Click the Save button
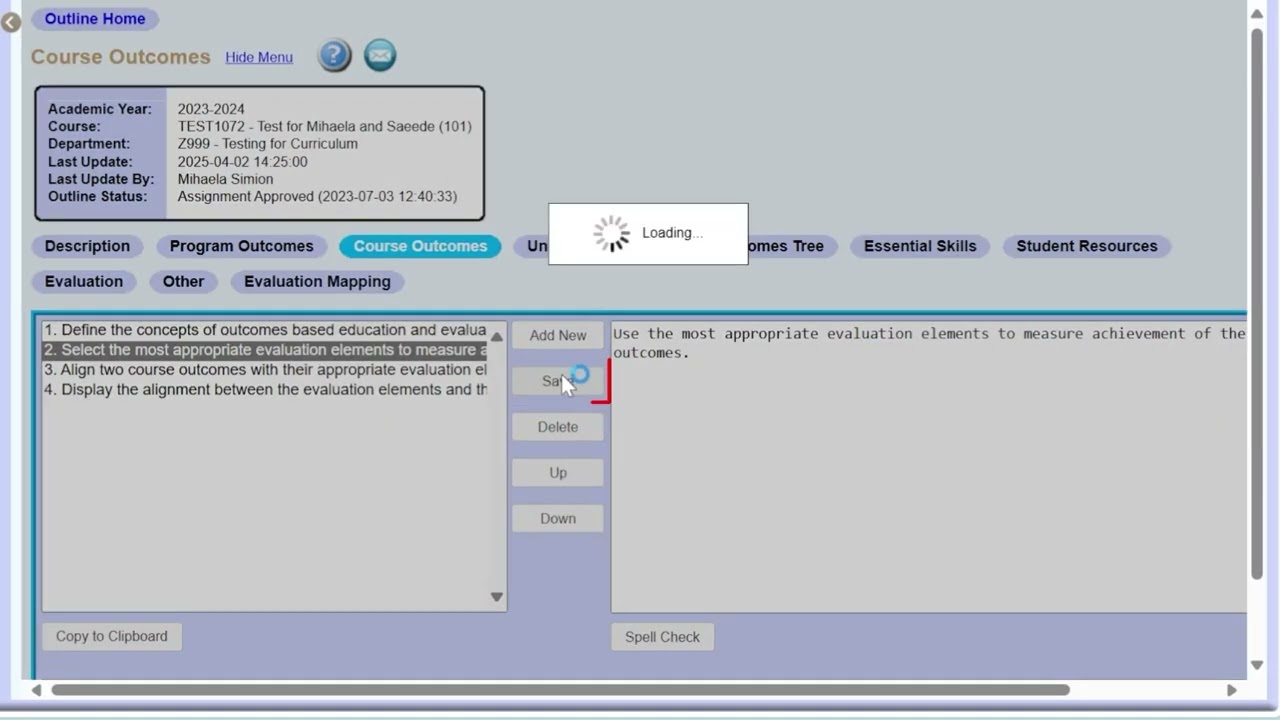The width and height of the screenshot is (1280, 720). (558, 381)
